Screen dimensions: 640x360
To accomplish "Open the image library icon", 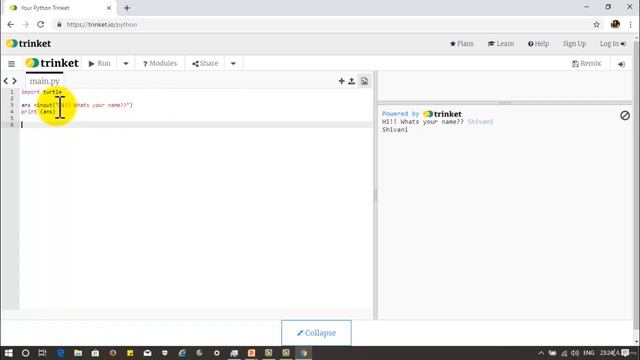I will (x=364, y=81).
